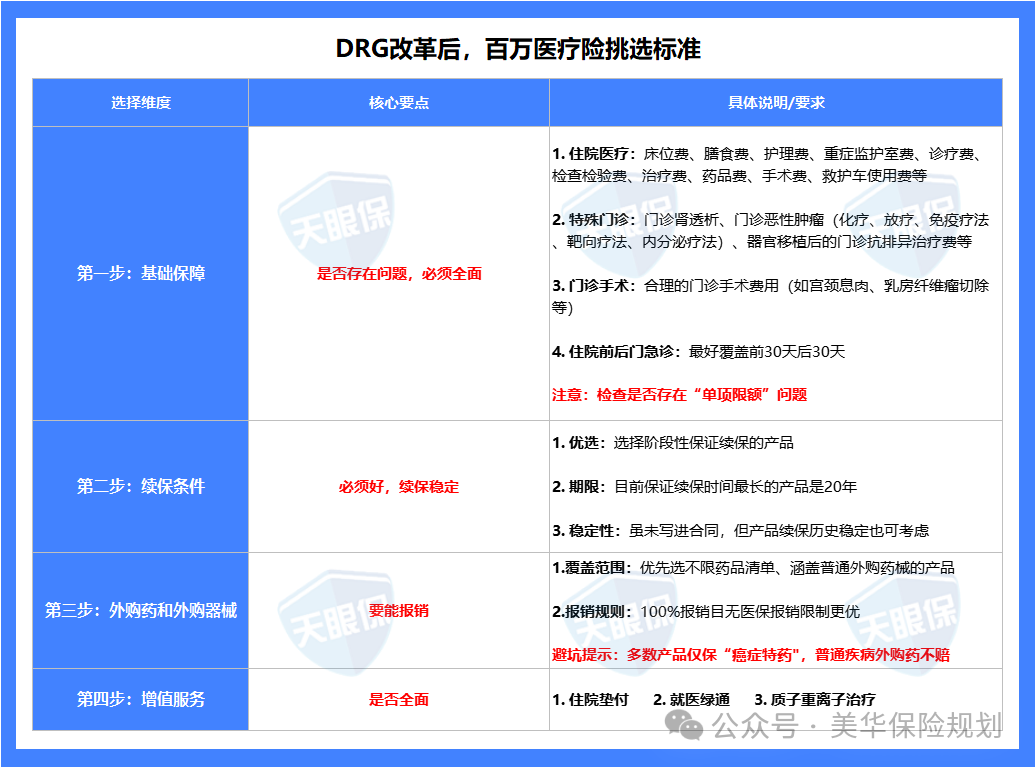This screenshot has height=767, width=1035.
Task: Click 第四步：增值服务 row label
Action: [x=140, y=700]
